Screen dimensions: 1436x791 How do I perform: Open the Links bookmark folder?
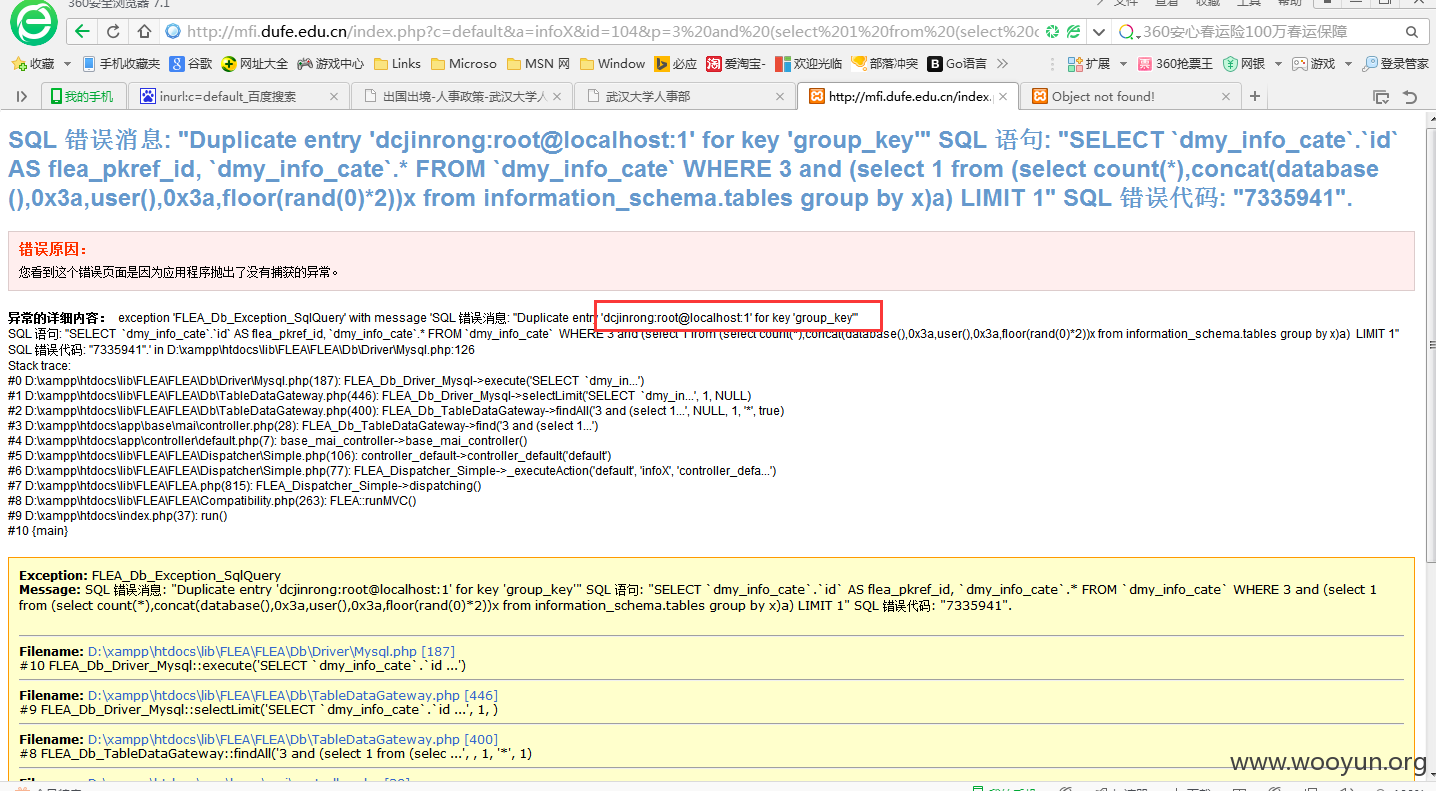[397, 64]
